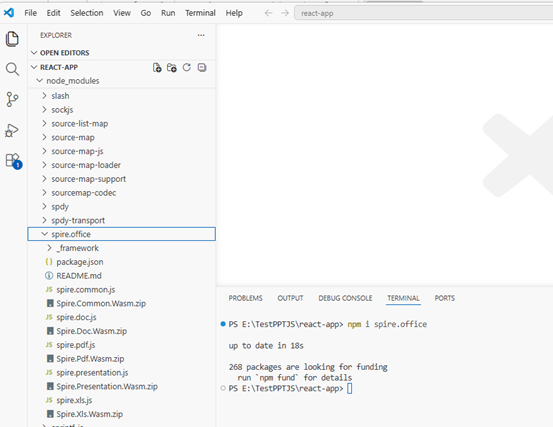Refresh the explorer file tree

pos(187,67)
